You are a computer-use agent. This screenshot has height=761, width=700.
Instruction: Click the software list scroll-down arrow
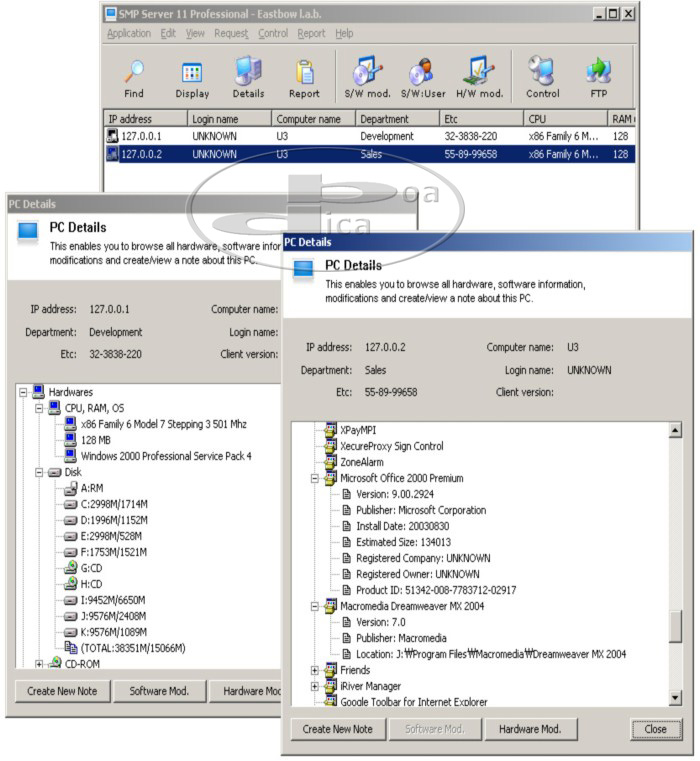point(674,698)
